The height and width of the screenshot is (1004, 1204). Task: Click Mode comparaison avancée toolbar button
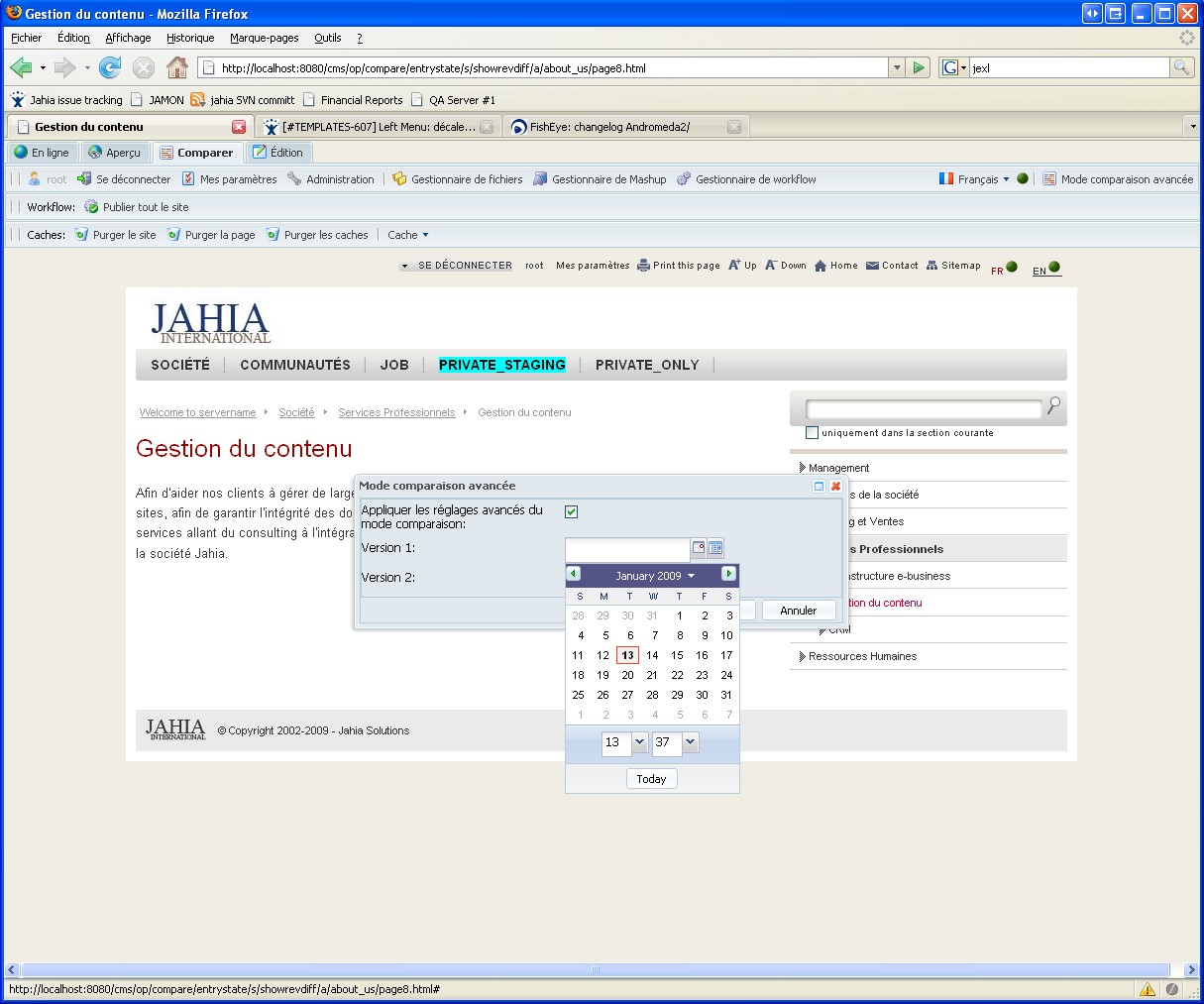click(1118, 179)
